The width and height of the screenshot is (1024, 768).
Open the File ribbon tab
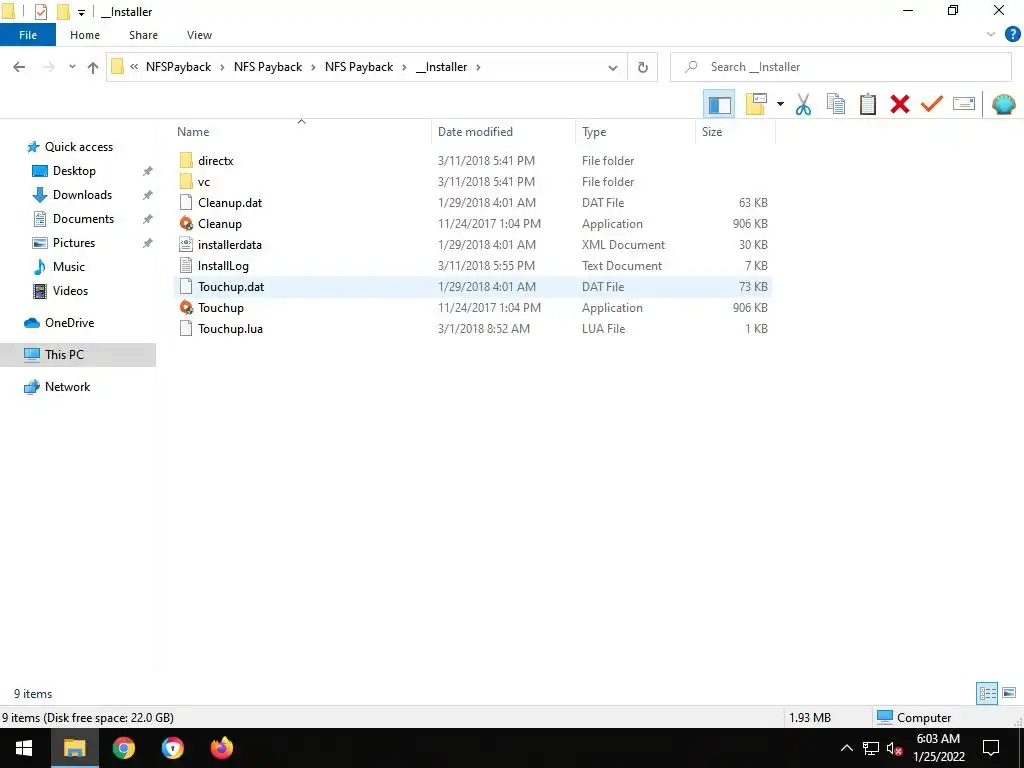[x=28, y=35]
